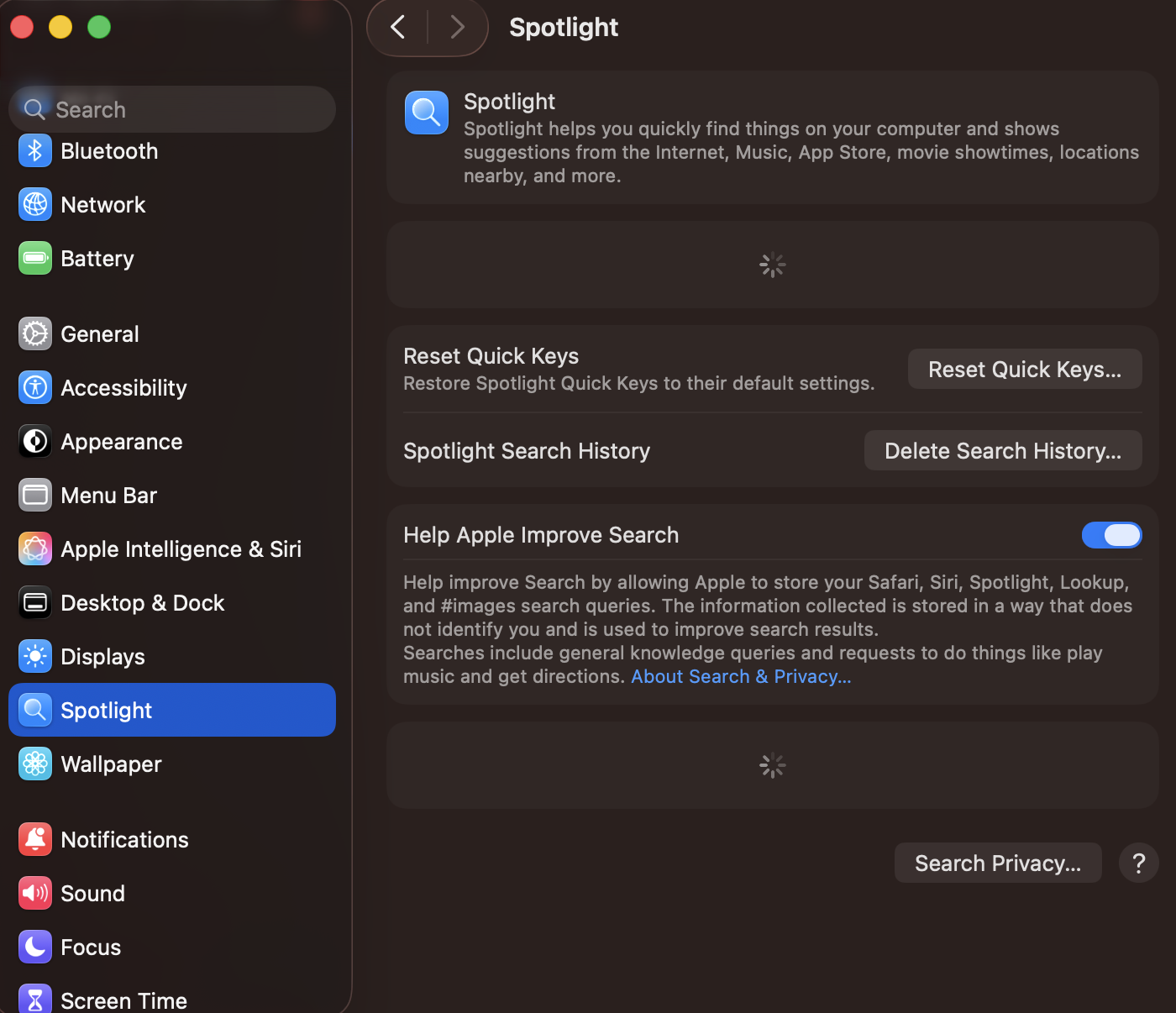Go forward with the right chevron

point(457,27)
